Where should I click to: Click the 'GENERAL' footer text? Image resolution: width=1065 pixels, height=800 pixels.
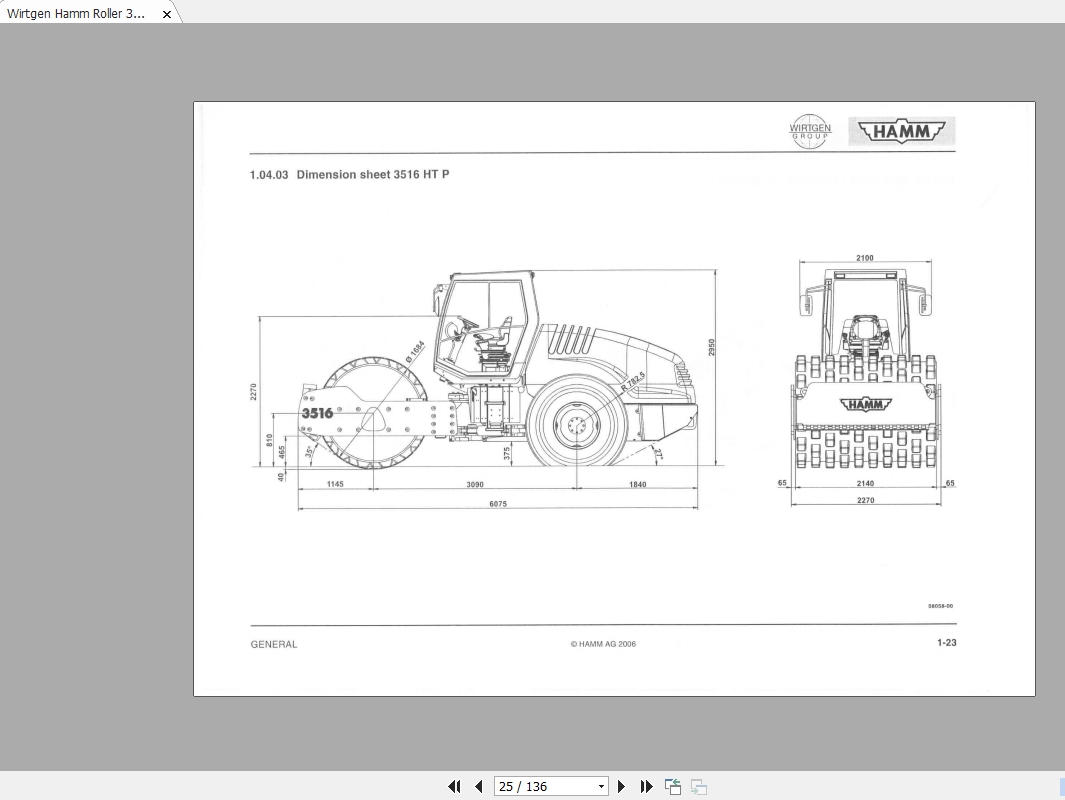(x=274, y=644)
